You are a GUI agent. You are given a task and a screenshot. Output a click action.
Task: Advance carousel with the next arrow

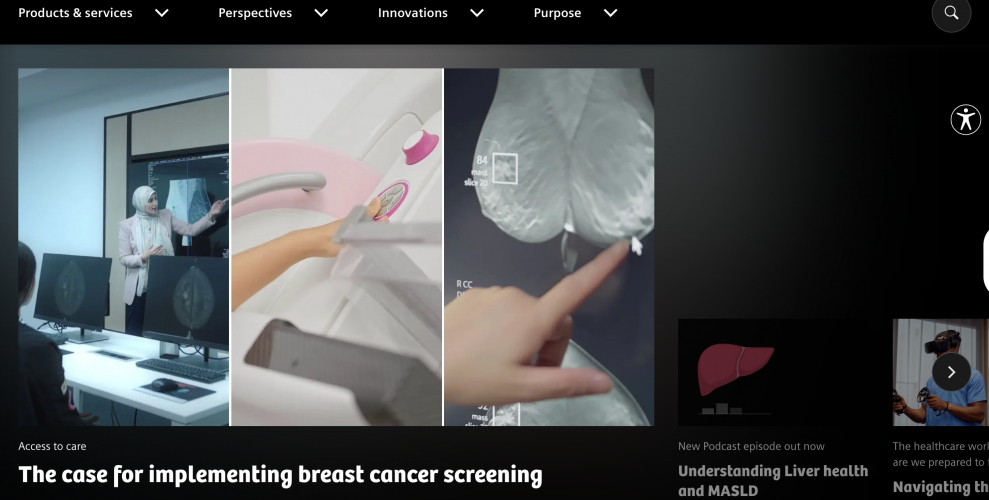[951, 372]
